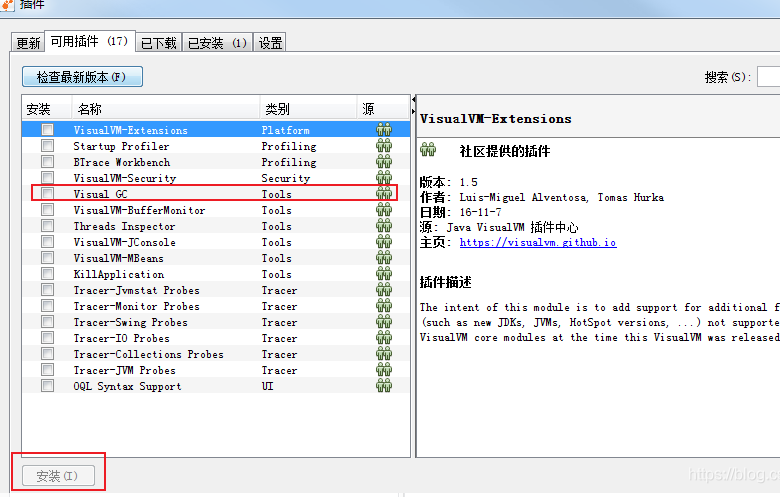Click the UI category cell
Image resolution: width=780 pixels, height=497 pixels.
point(267,386)
